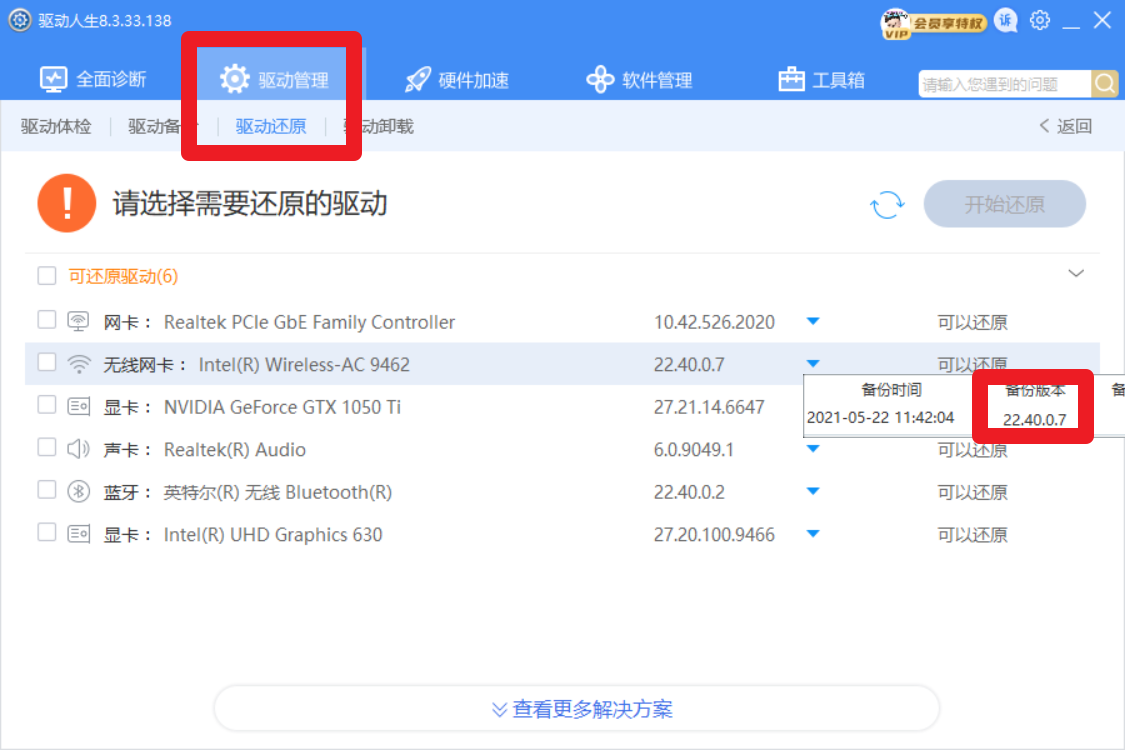Open the 工具箱 tab
The height and width of the screenshot is (750, 1125).
[822, 79]
